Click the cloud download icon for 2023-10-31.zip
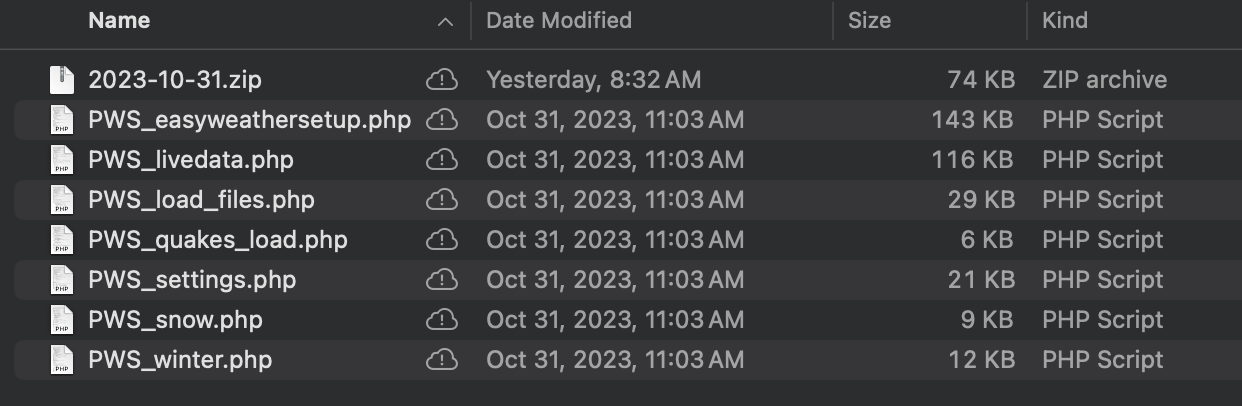This screenshot has width=1242, height=406. [441, 80]
